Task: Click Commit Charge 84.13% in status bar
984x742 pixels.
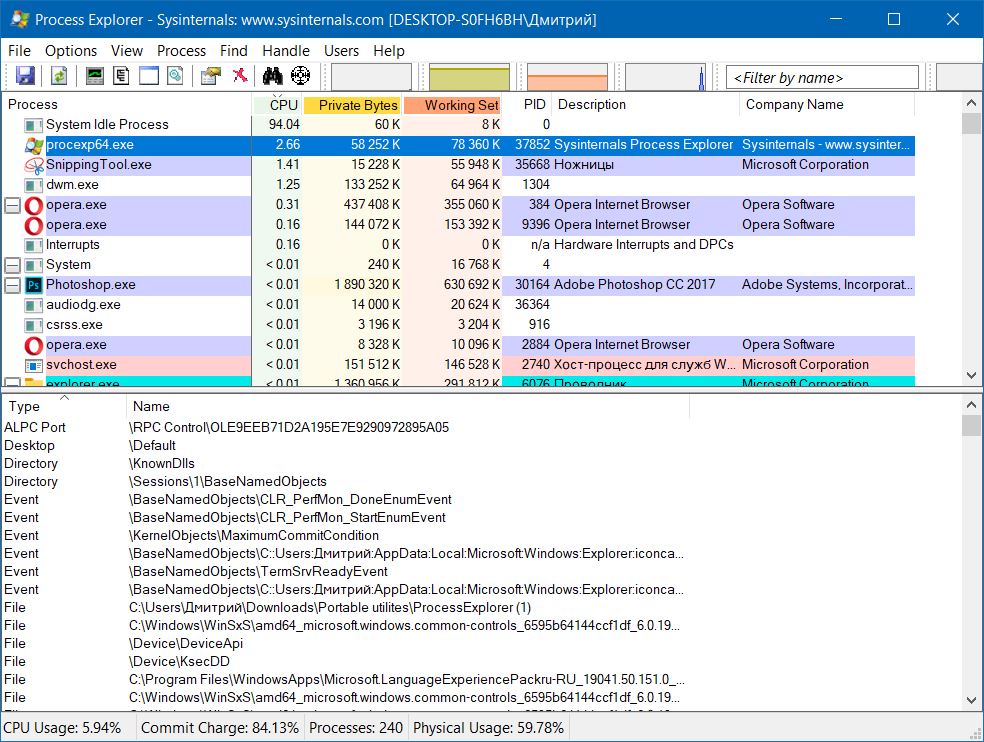Action: 220,728
